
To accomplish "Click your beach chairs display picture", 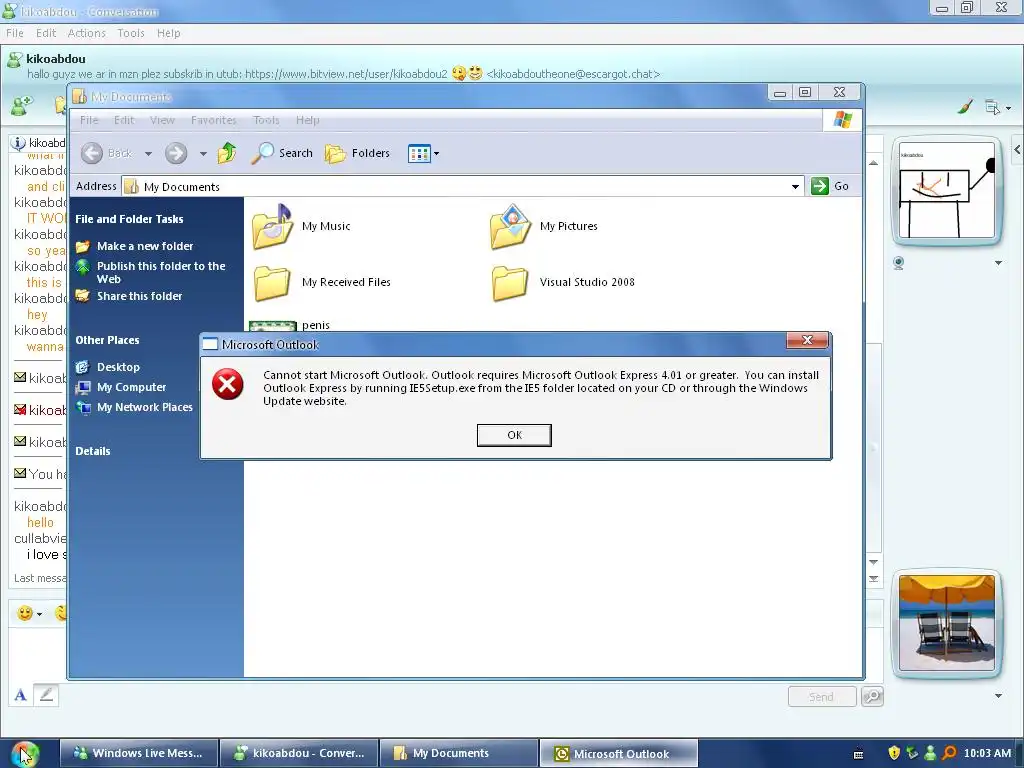I will pyautogui.click(x=947, y=623).
